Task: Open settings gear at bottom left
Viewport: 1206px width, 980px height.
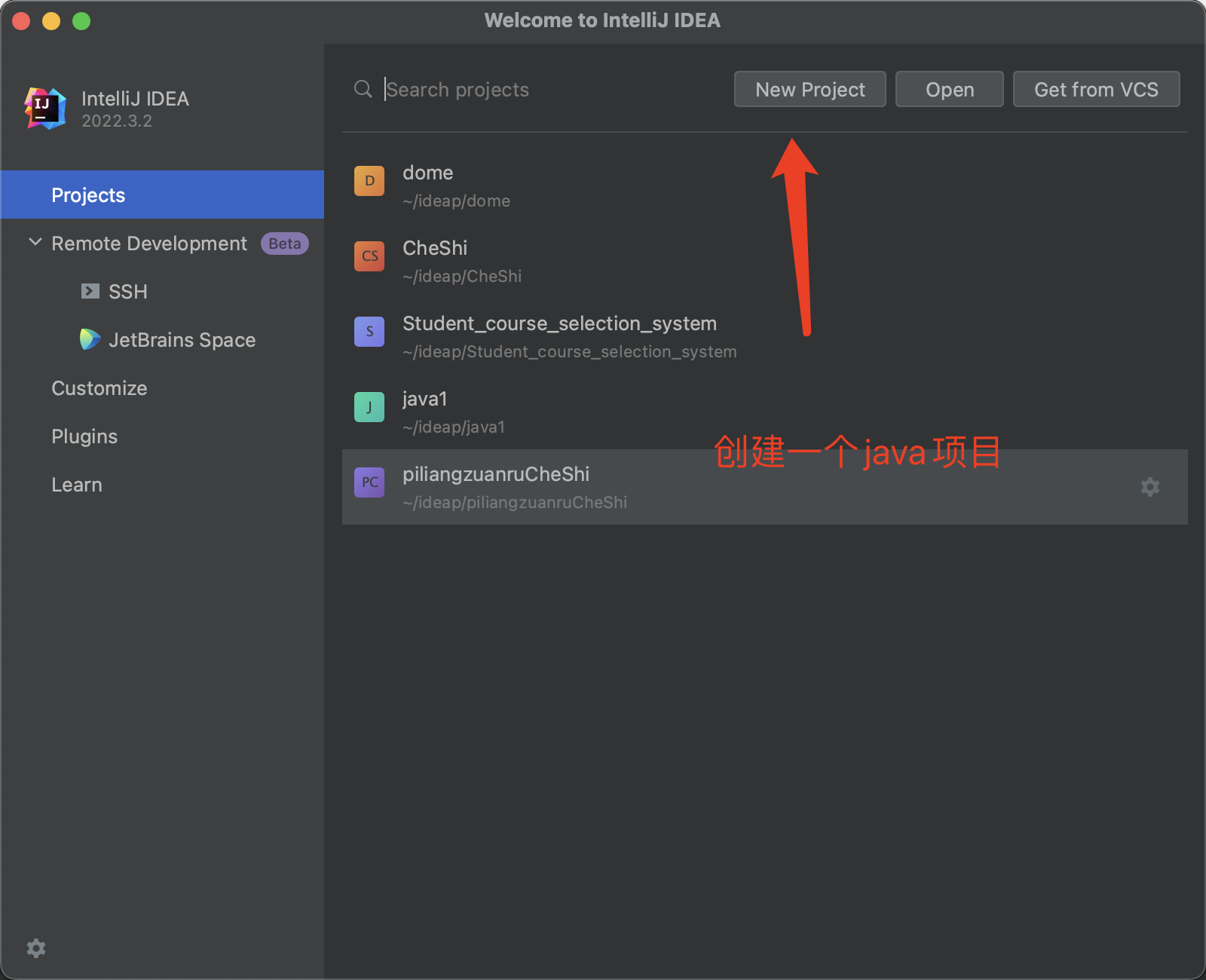Action: tap(36, 948)
